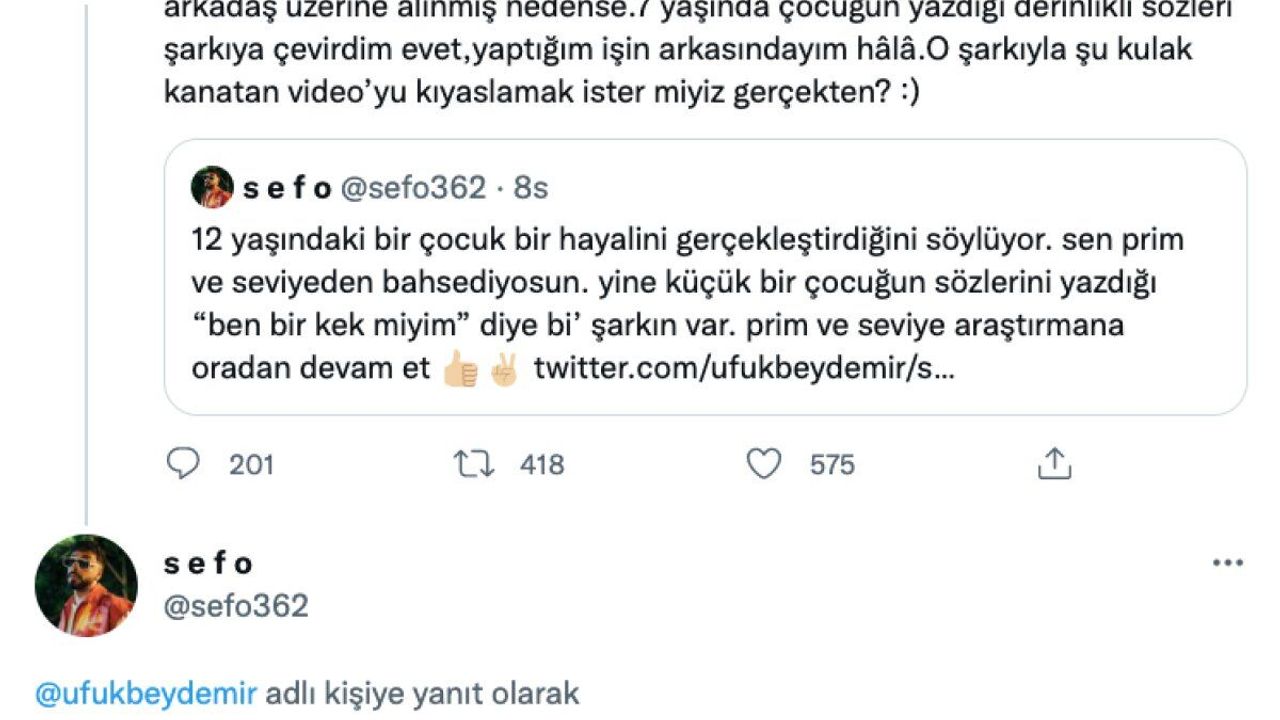Image resolution: width=1280 pixels, height=720 pixels.
Task: Click the @sefo362 handle below the large avatar
Action: click(236, 606)
